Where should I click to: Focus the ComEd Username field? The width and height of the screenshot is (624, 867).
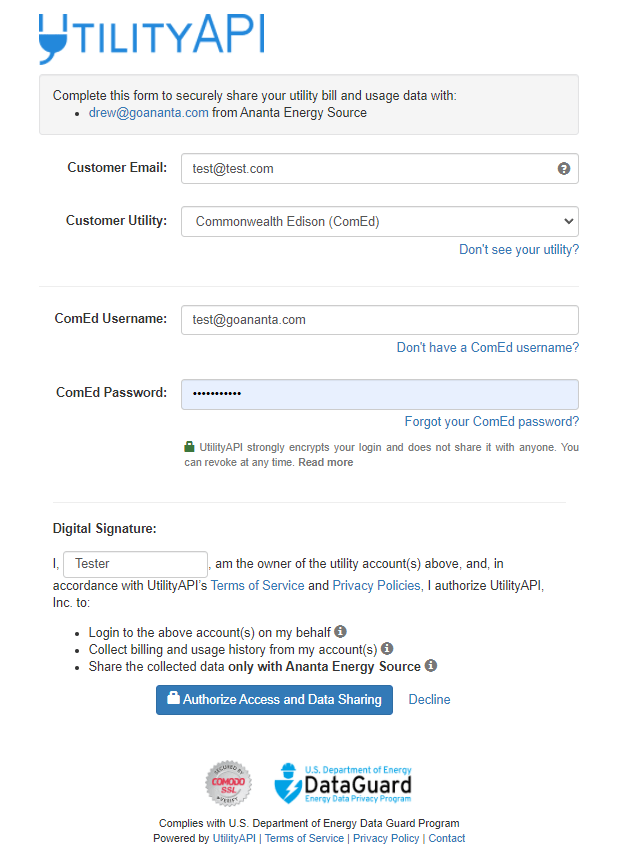380,320
